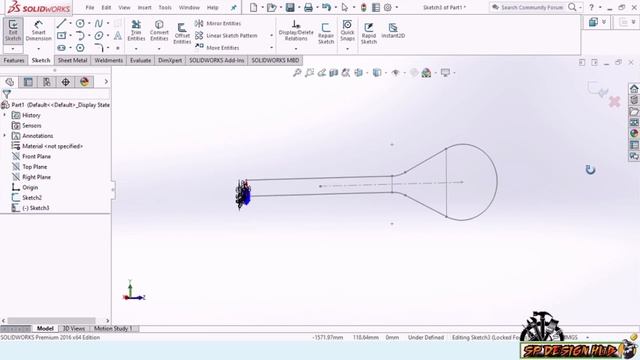Click Zoom to Area in view toolbar
The height and width of the screenshot is (360, 640).
309,73
